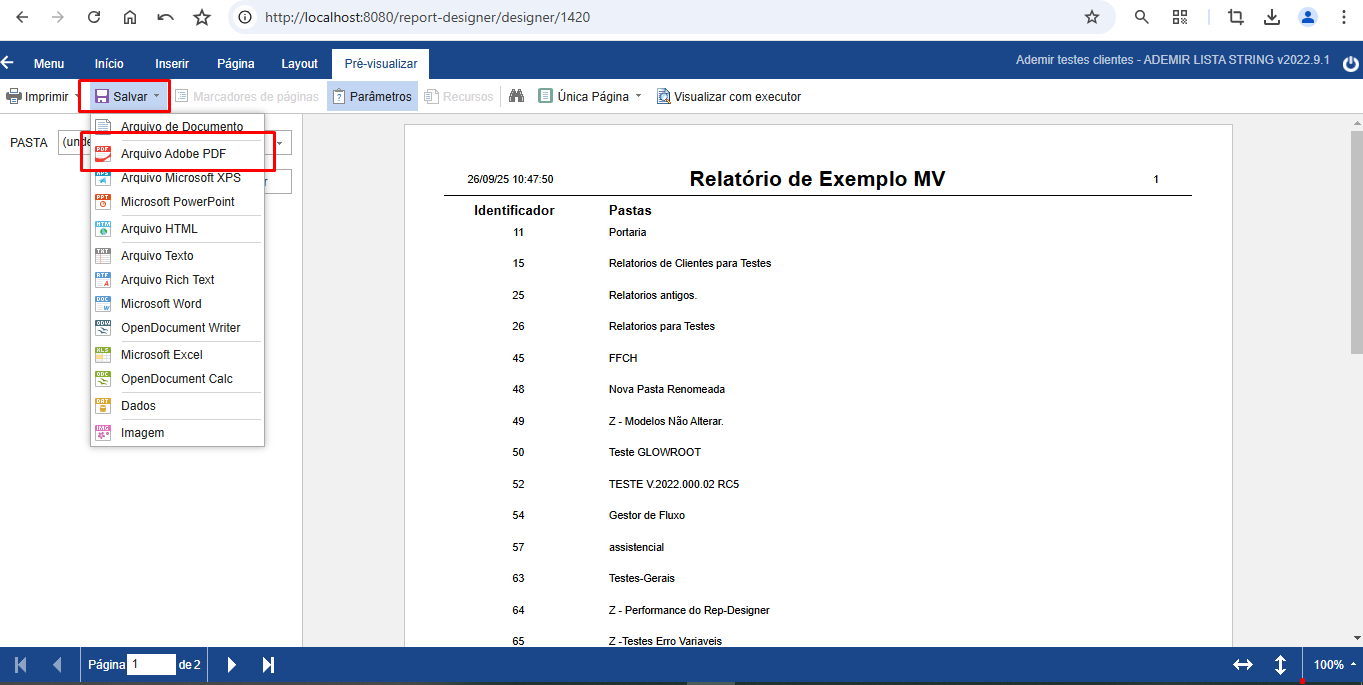Viewport: 1363px width, 685px height.
Task: Click the page number input field
Action: coord(151,665)
